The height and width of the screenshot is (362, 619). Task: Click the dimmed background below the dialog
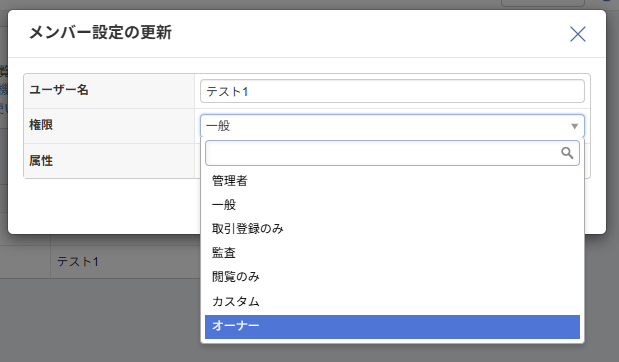coord(99,320)
